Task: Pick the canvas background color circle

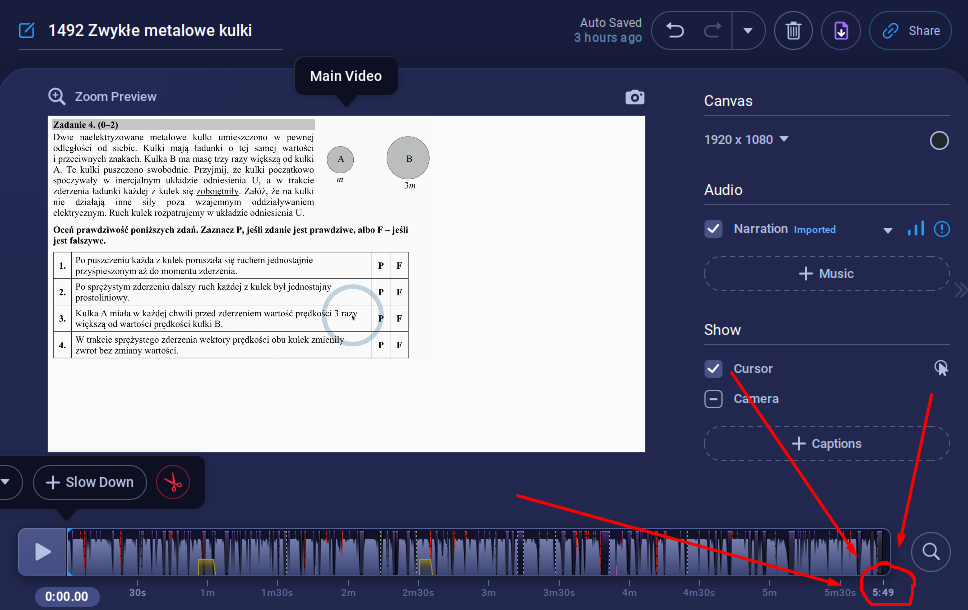Action: click(939, 140)
